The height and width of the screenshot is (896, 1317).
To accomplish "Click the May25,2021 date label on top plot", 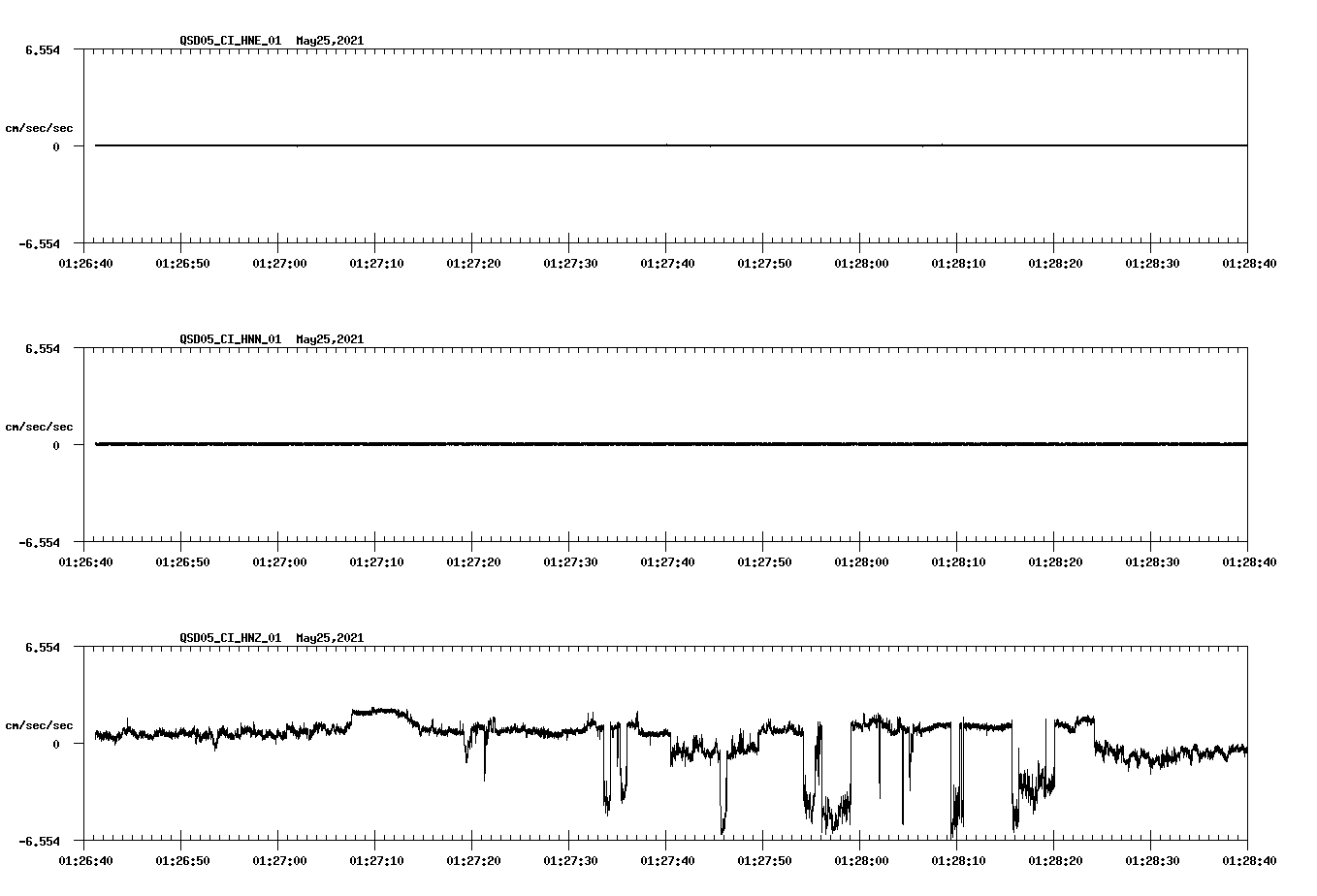I will pos(330,42).
